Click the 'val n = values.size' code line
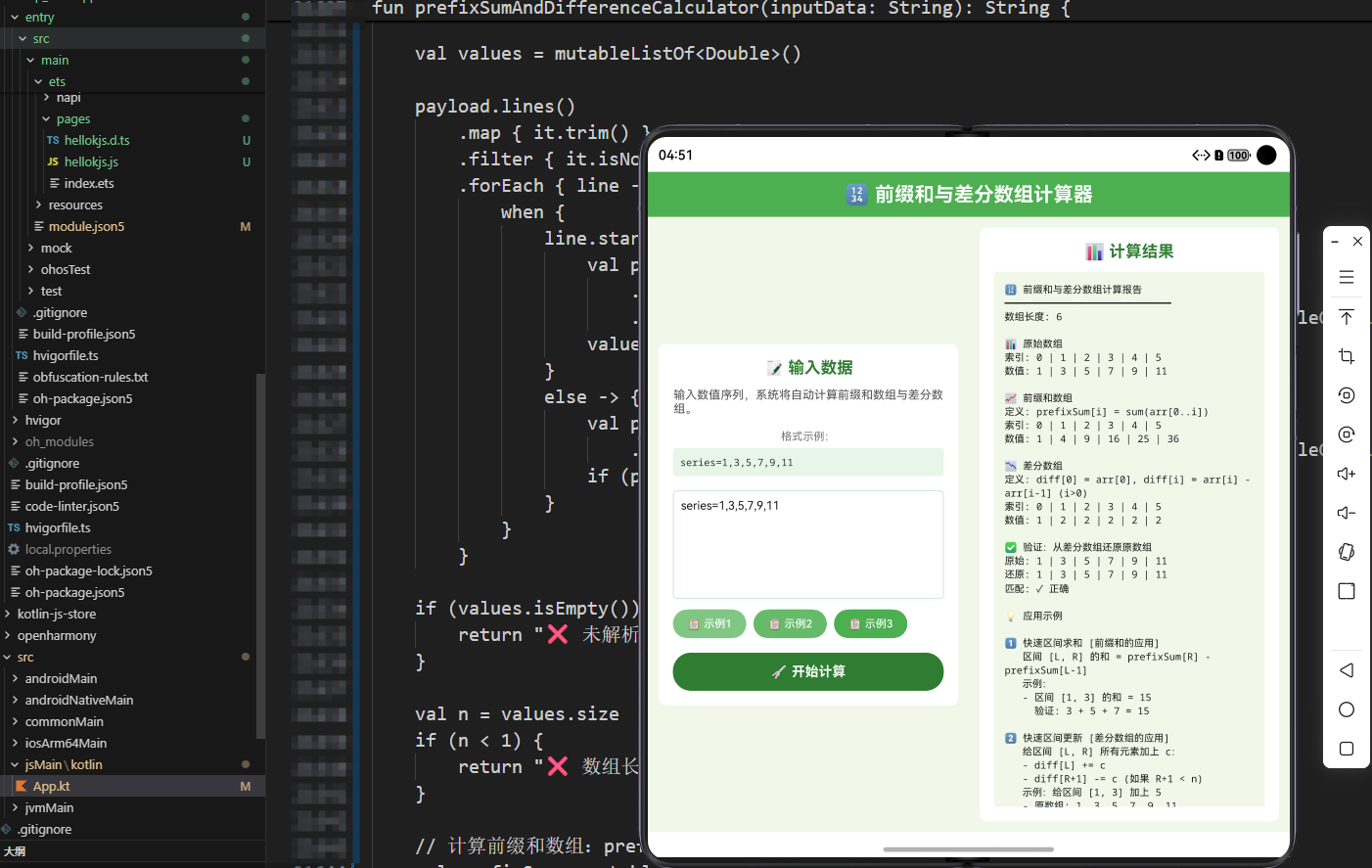This screenshot has height=868, width=1372. click(517, 714)
